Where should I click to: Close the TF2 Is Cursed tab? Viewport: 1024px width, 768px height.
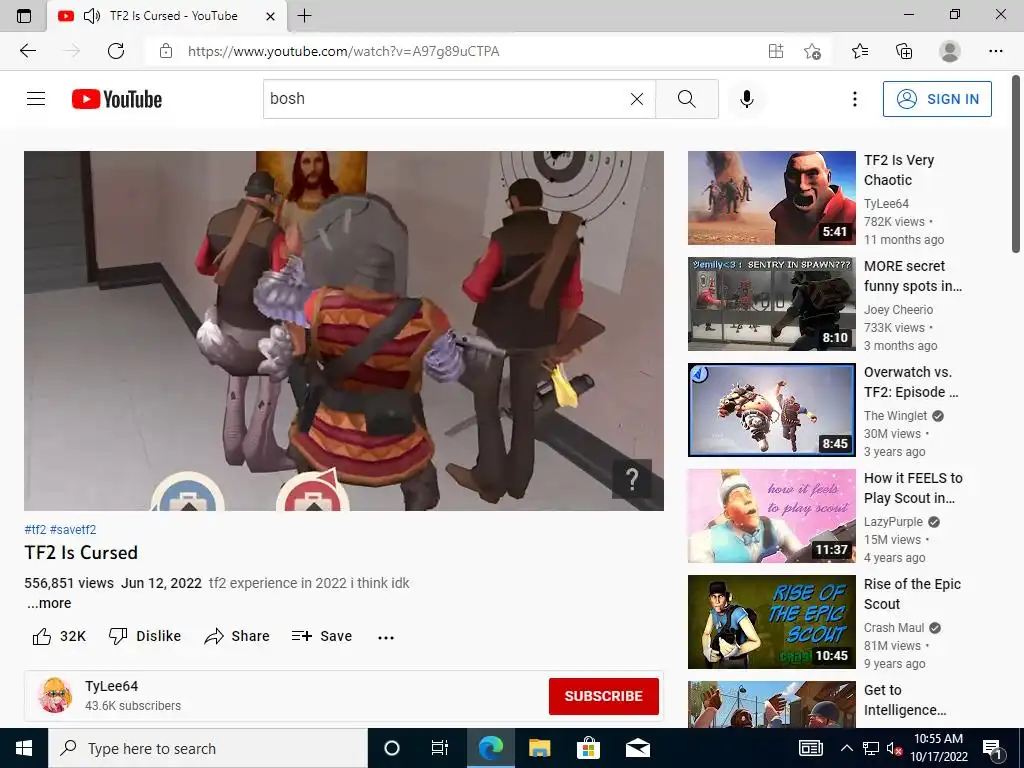(x=270, y=16)
